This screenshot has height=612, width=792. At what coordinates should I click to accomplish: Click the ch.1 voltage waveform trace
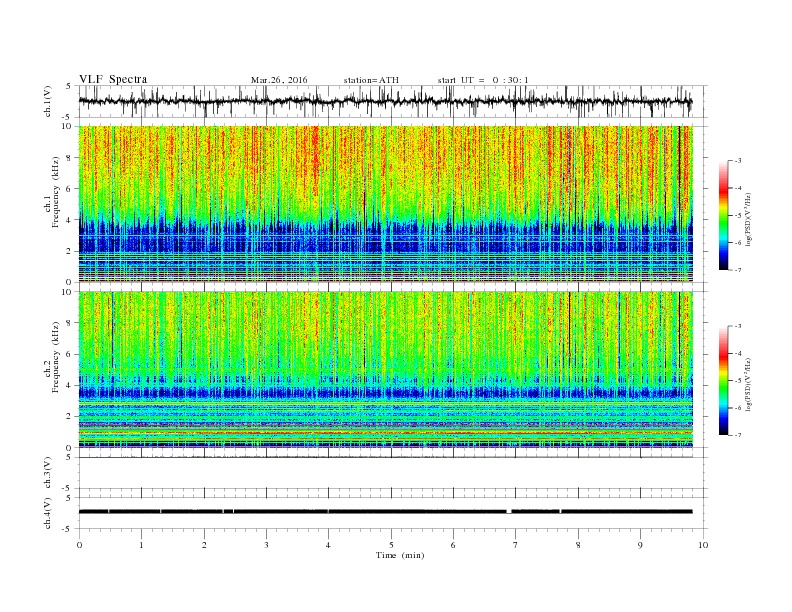[x=385, y=101]
